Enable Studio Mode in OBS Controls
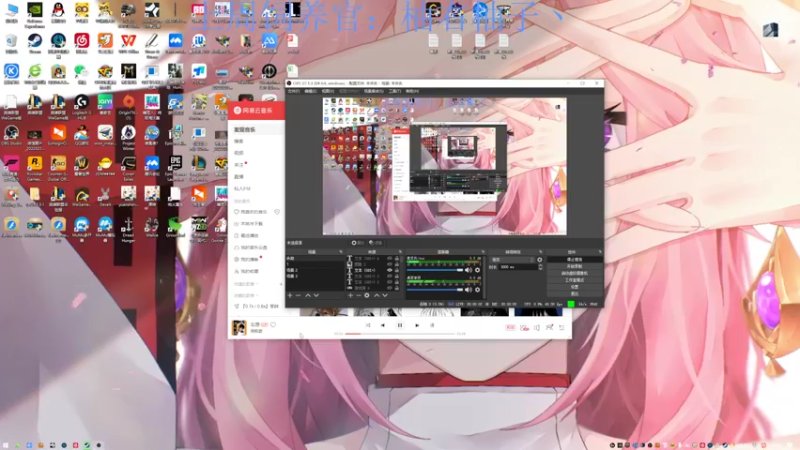Viewport: 800px width, 450px height. (x=574, y=280)
